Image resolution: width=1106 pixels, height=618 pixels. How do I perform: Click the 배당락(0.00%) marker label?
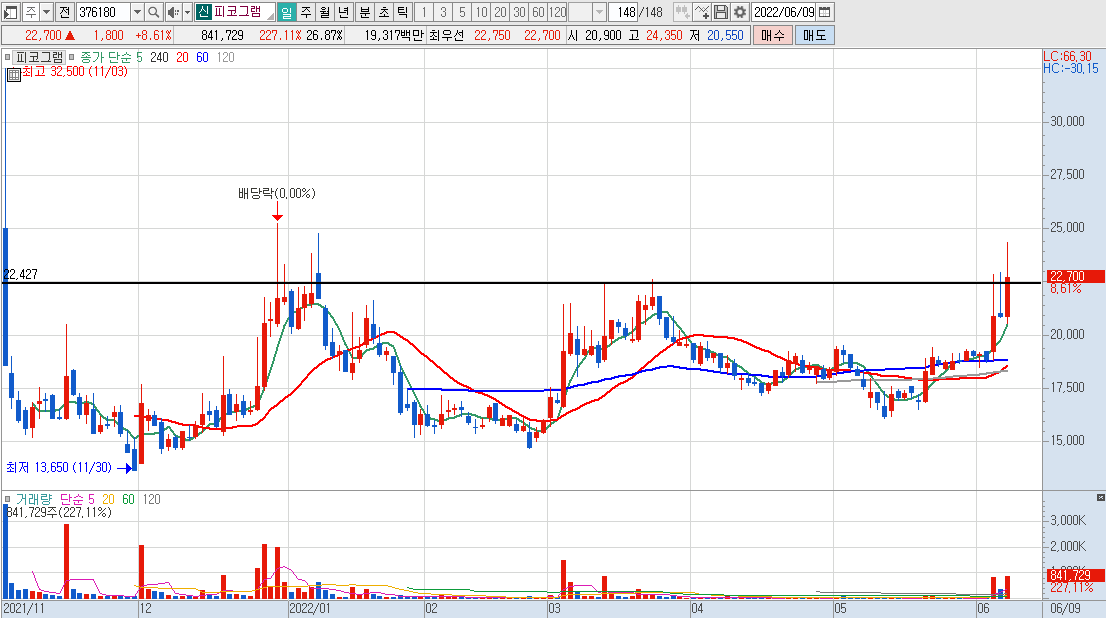point(277,193)
